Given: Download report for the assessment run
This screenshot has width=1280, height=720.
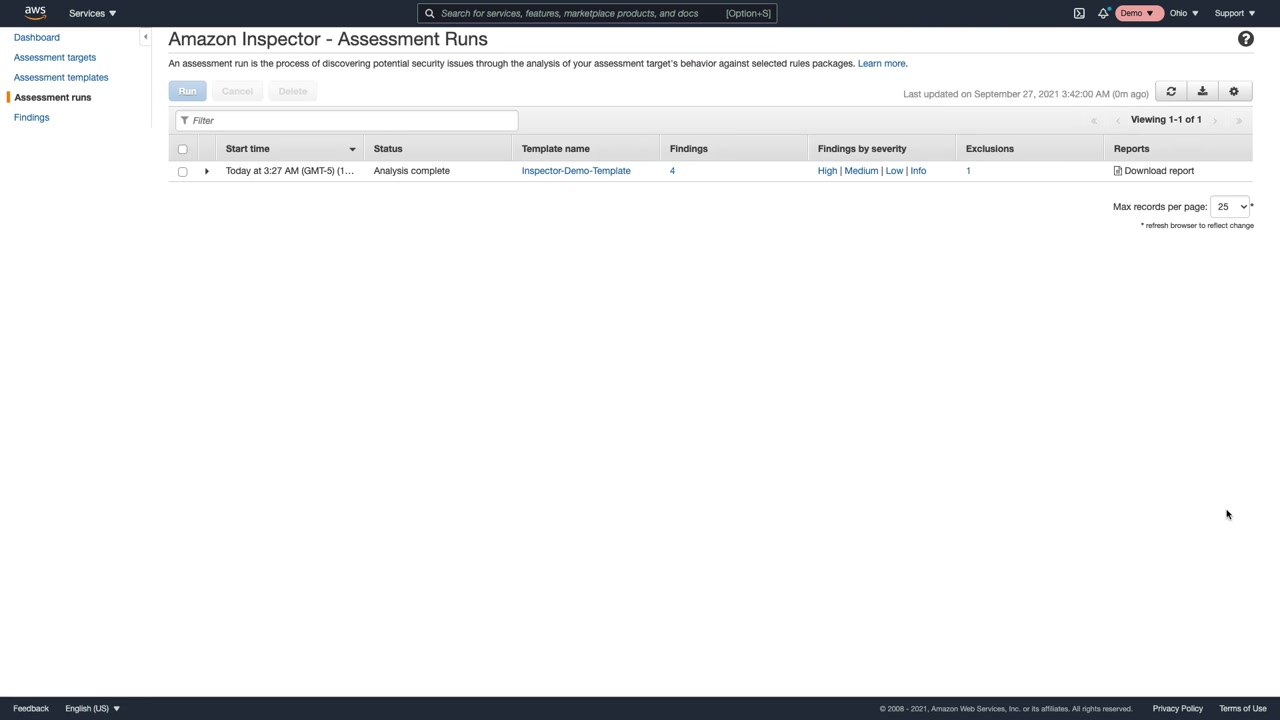Looking at the screenshot, I should tap(1154, 171).
